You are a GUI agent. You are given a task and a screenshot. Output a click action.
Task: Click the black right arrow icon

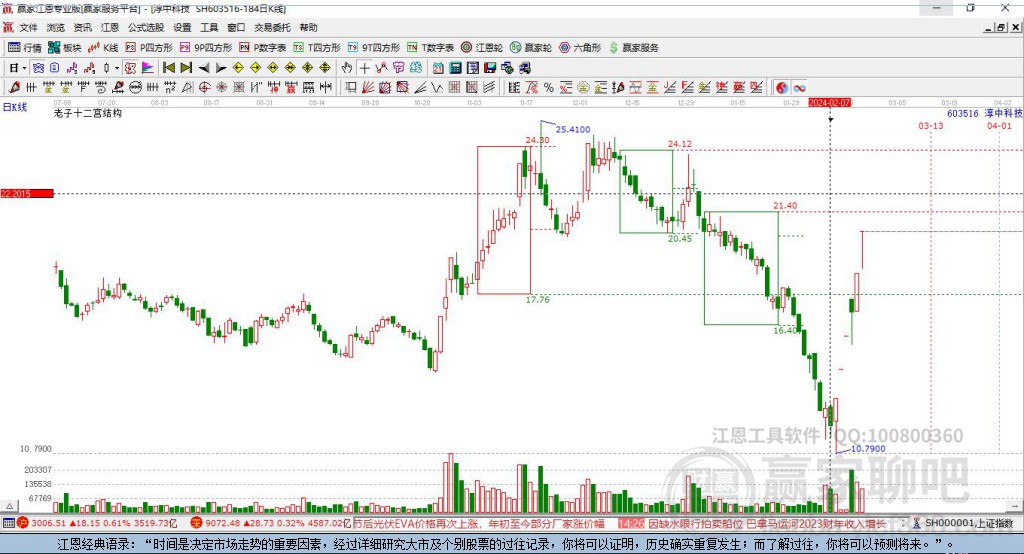click(x=221, y=68)
